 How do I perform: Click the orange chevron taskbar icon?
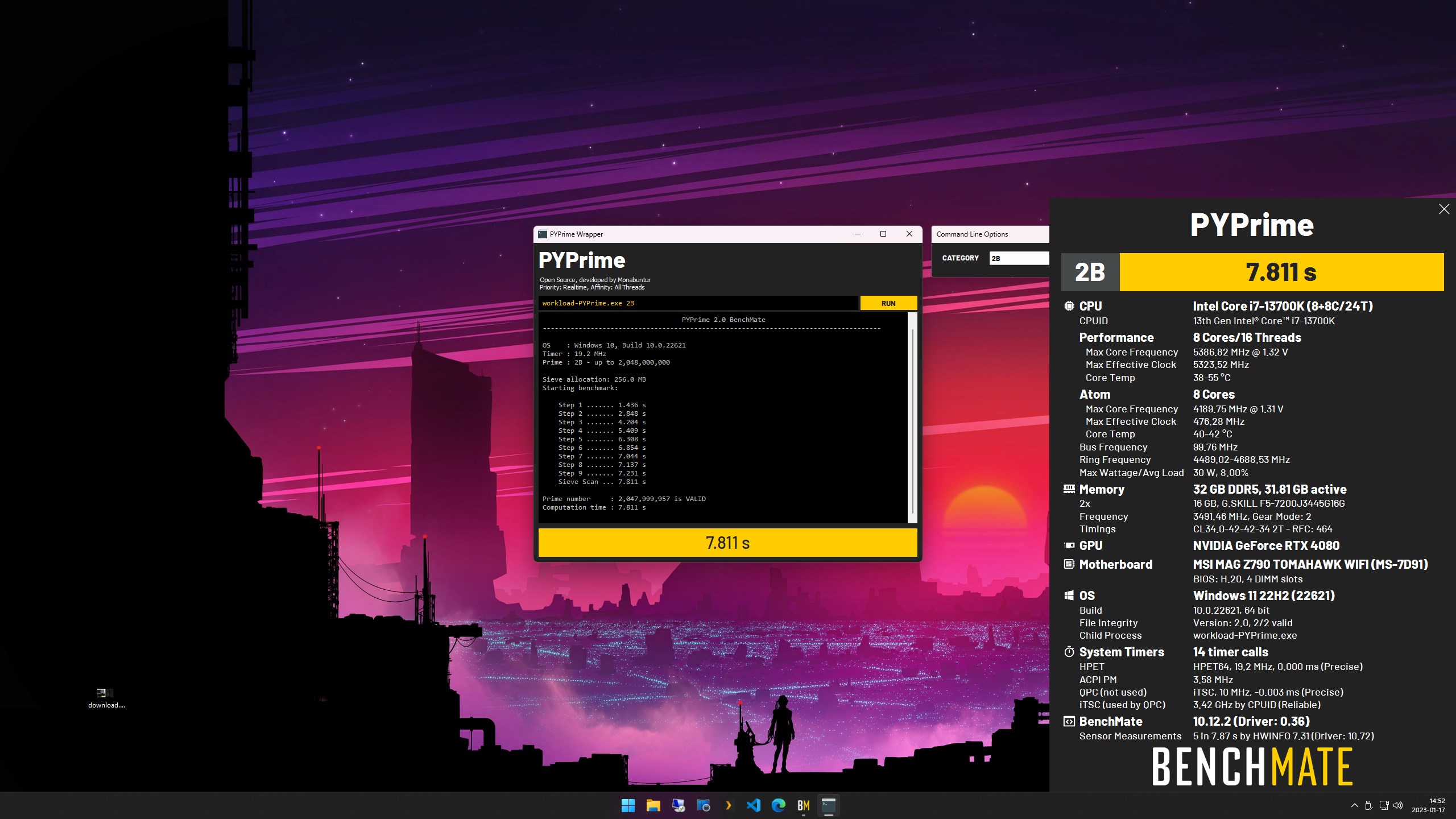tap(728, 805)
